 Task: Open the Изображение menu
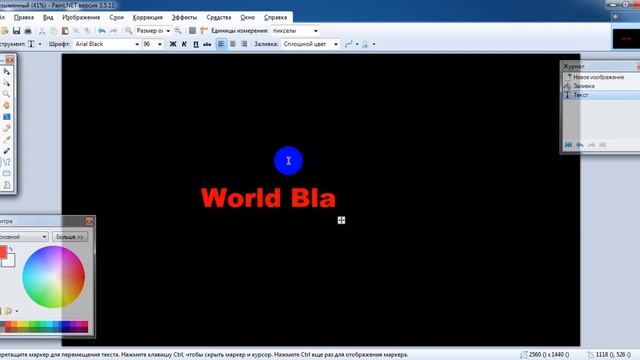pyautogui.click(x=81, y=17)
